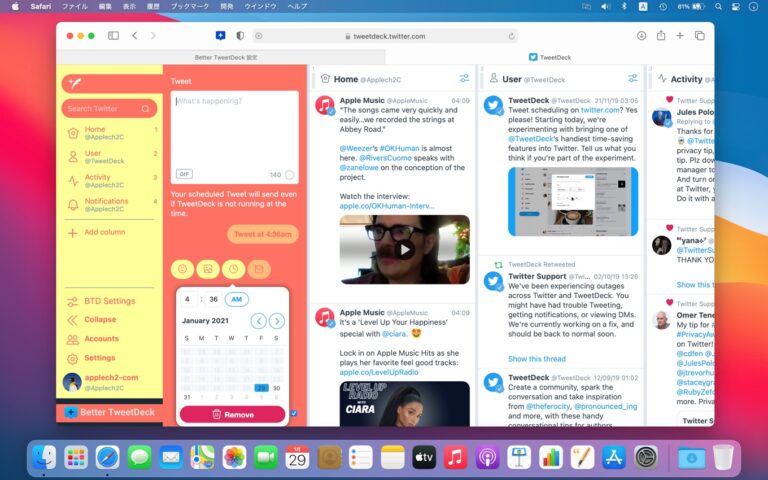Collapse the sidebar

[92, 320]
